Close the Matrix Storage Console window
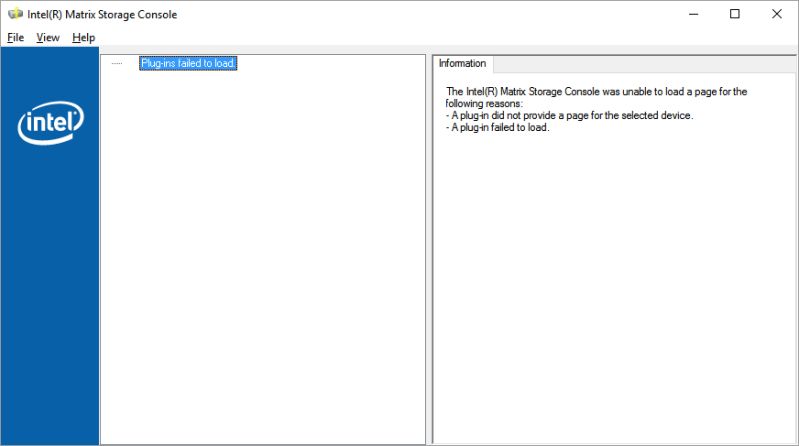This screenshot has width=799, height=446. (777, 14)
